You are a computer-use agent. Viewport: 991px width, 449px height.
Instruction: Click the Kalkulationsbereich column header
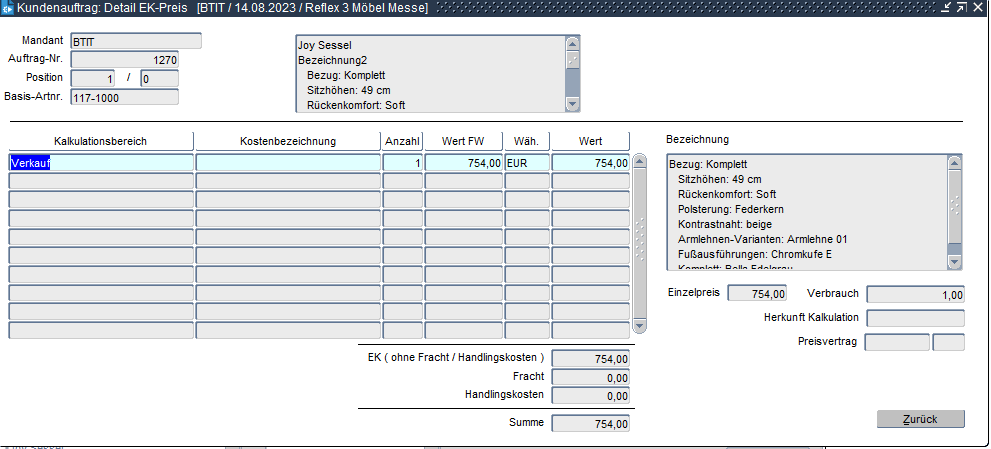pyautogui.click(x=100, y=141)
